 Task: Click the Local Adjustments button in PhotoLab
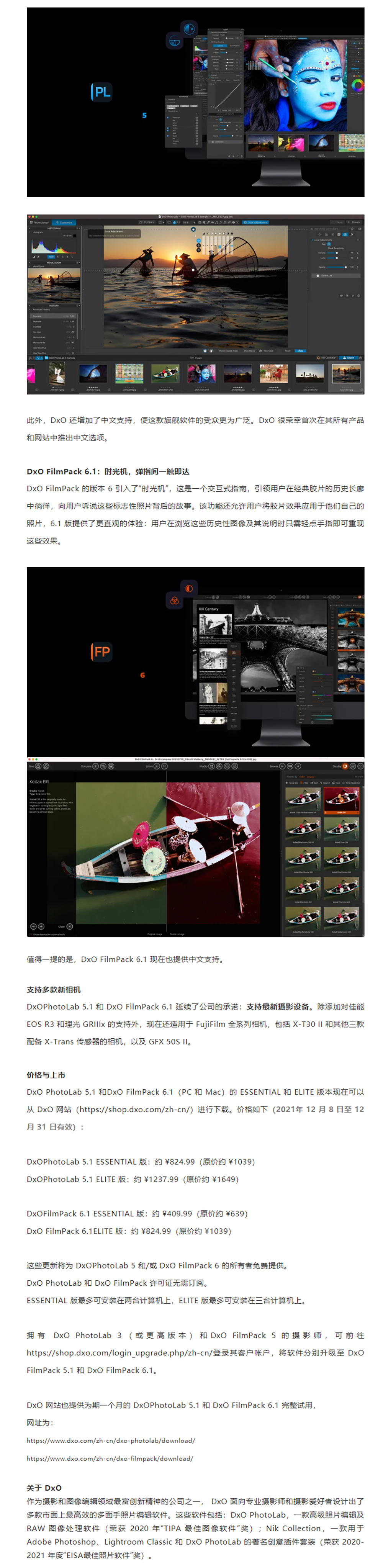(x=256, y=222)
